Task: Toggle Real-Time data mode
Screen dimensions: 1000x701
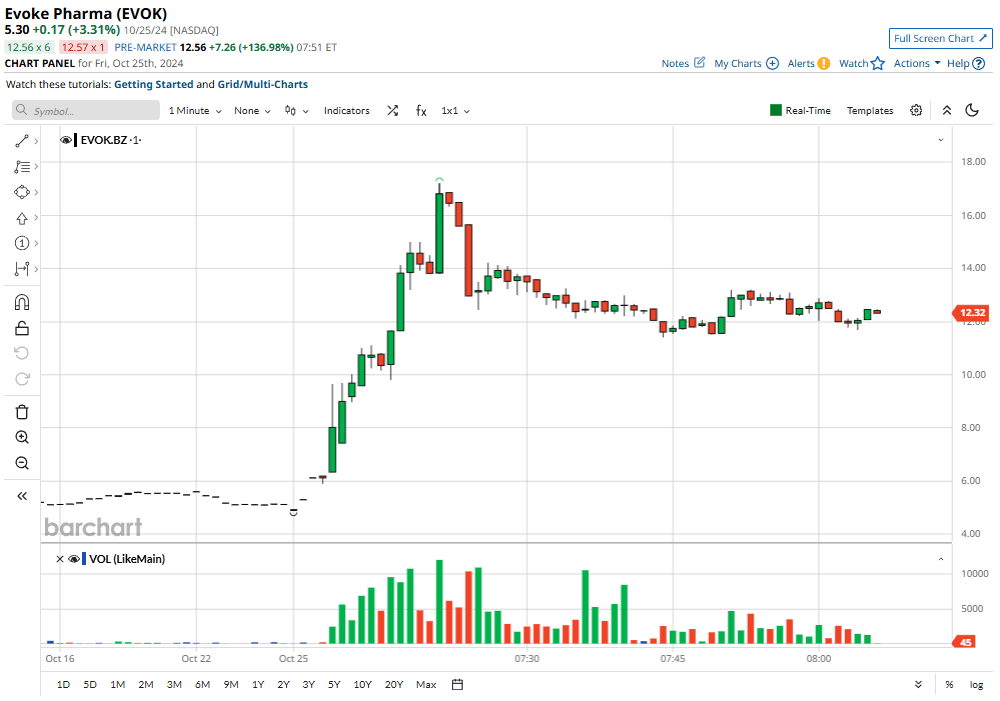Action: [x=800, y=110]
